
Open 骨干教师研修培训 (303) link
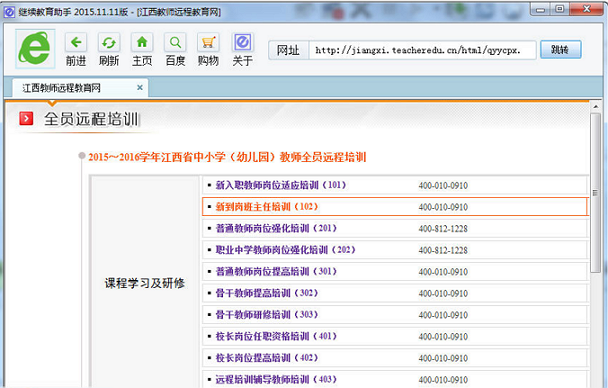pos(267,314)
